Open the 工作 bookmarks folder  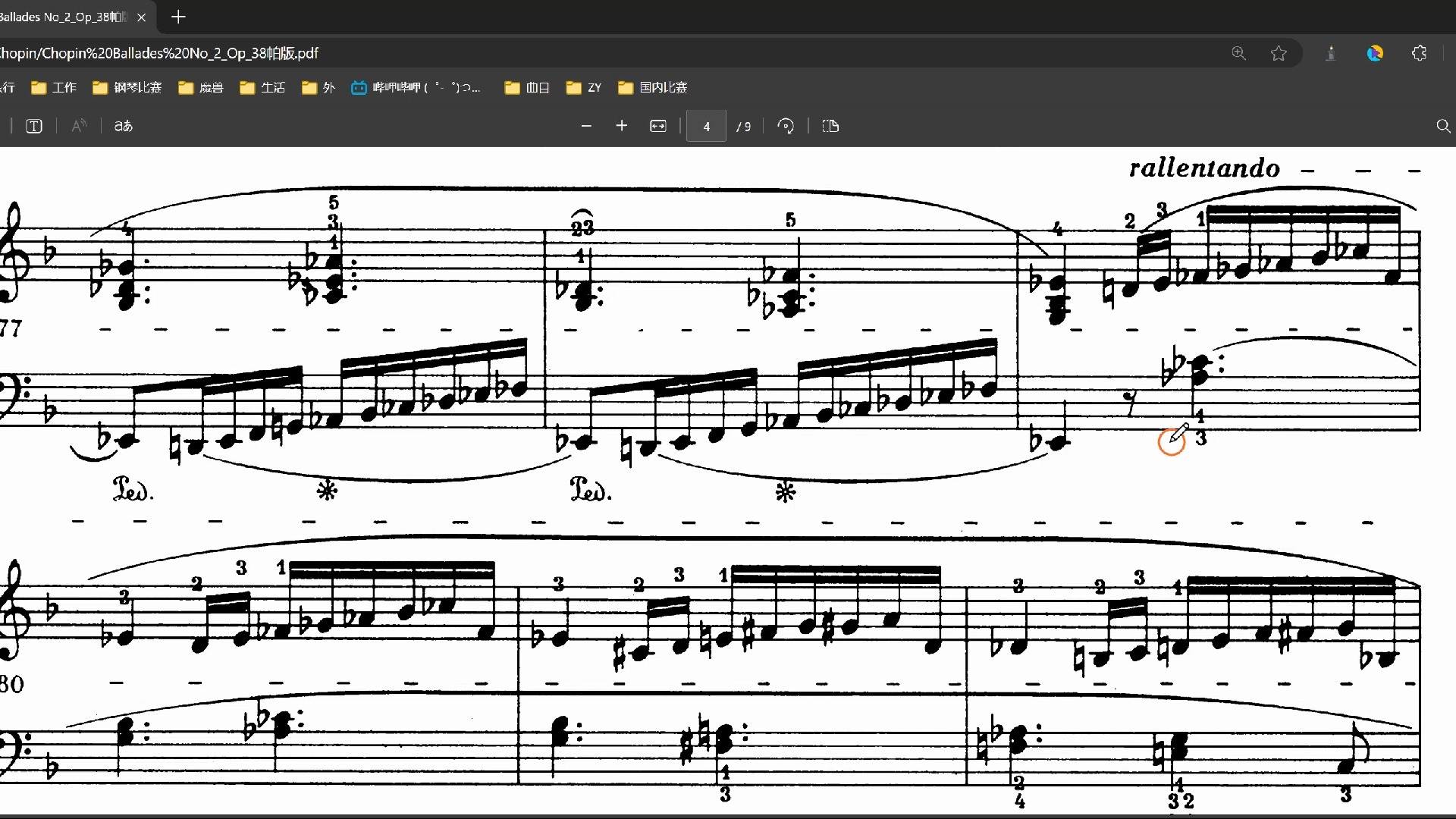pyautogui.click(x=54, y=87)
